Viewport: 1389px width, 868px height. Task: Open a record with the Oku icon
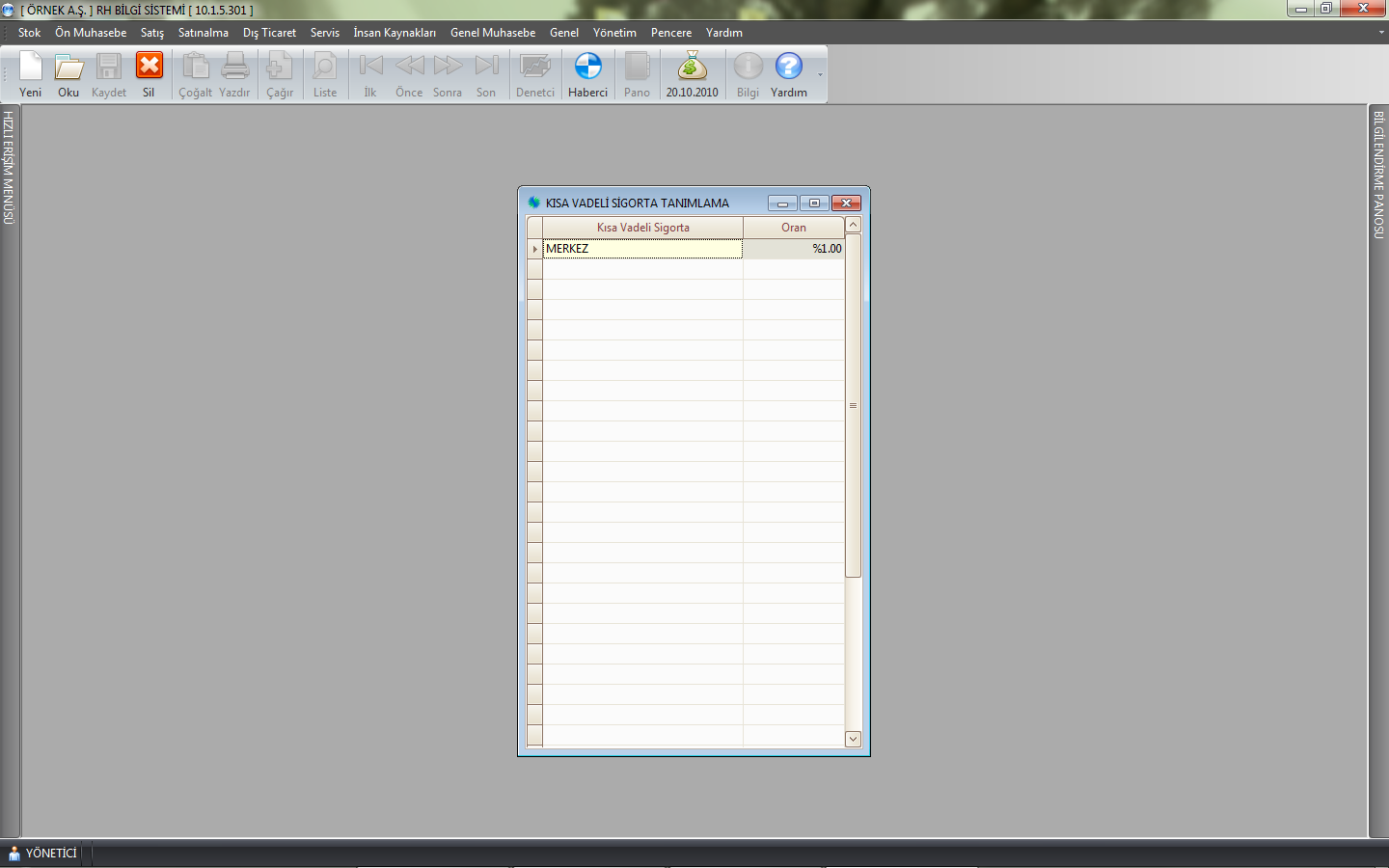(68, 68)
